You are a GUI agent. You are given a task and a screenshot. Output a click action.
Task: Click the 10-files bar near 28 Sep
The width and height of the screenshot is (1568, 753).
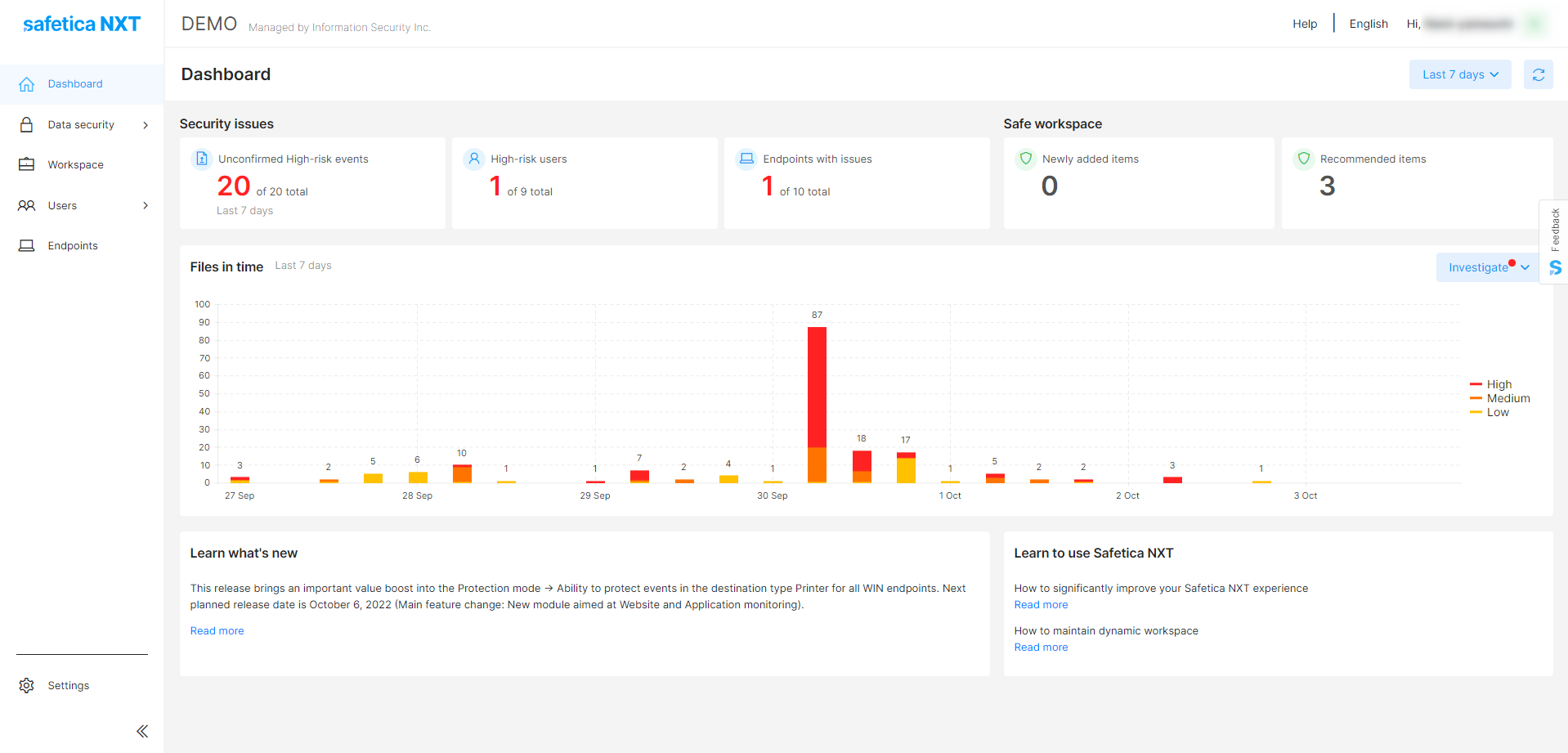tap(462, 474)
